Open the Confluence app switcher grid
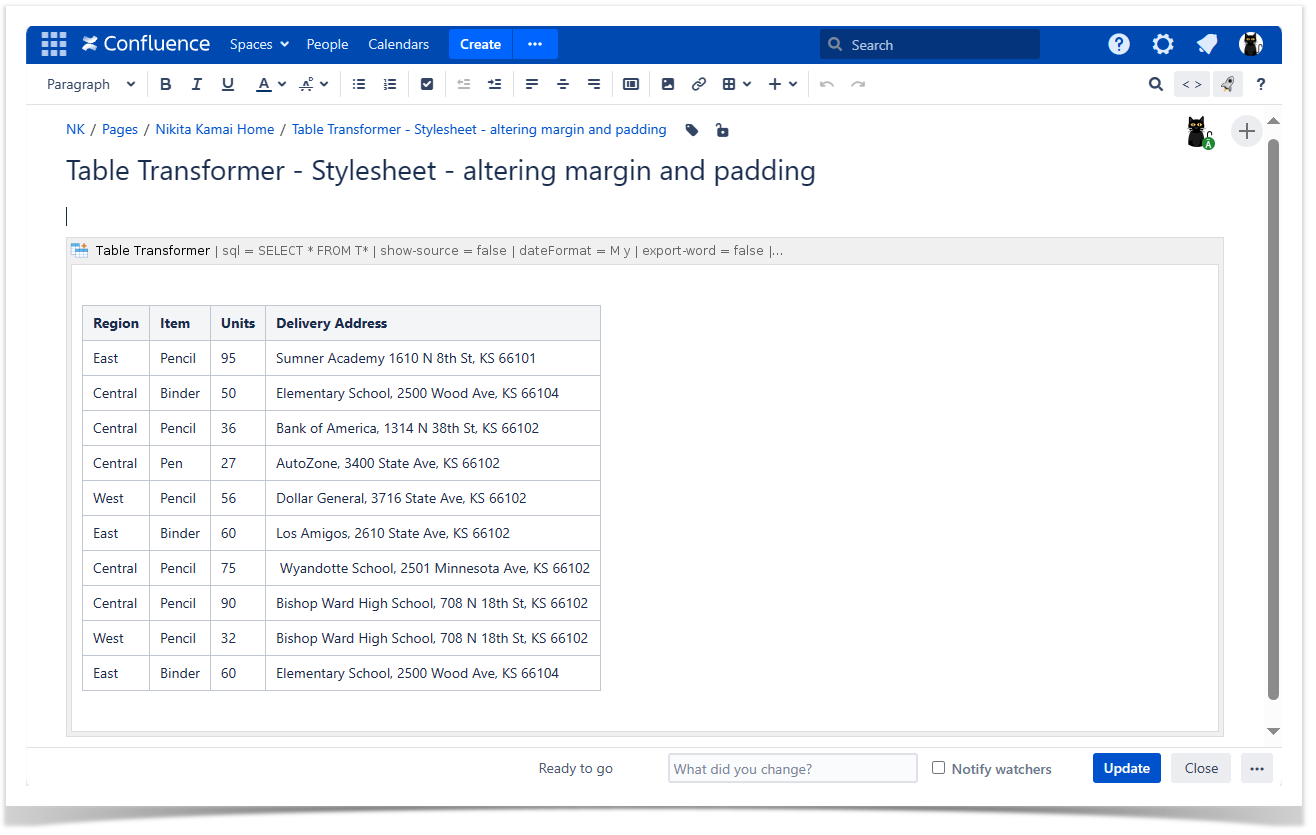Image resolution: width=1316 pixels, height=835 pixels. coord(53,44)
